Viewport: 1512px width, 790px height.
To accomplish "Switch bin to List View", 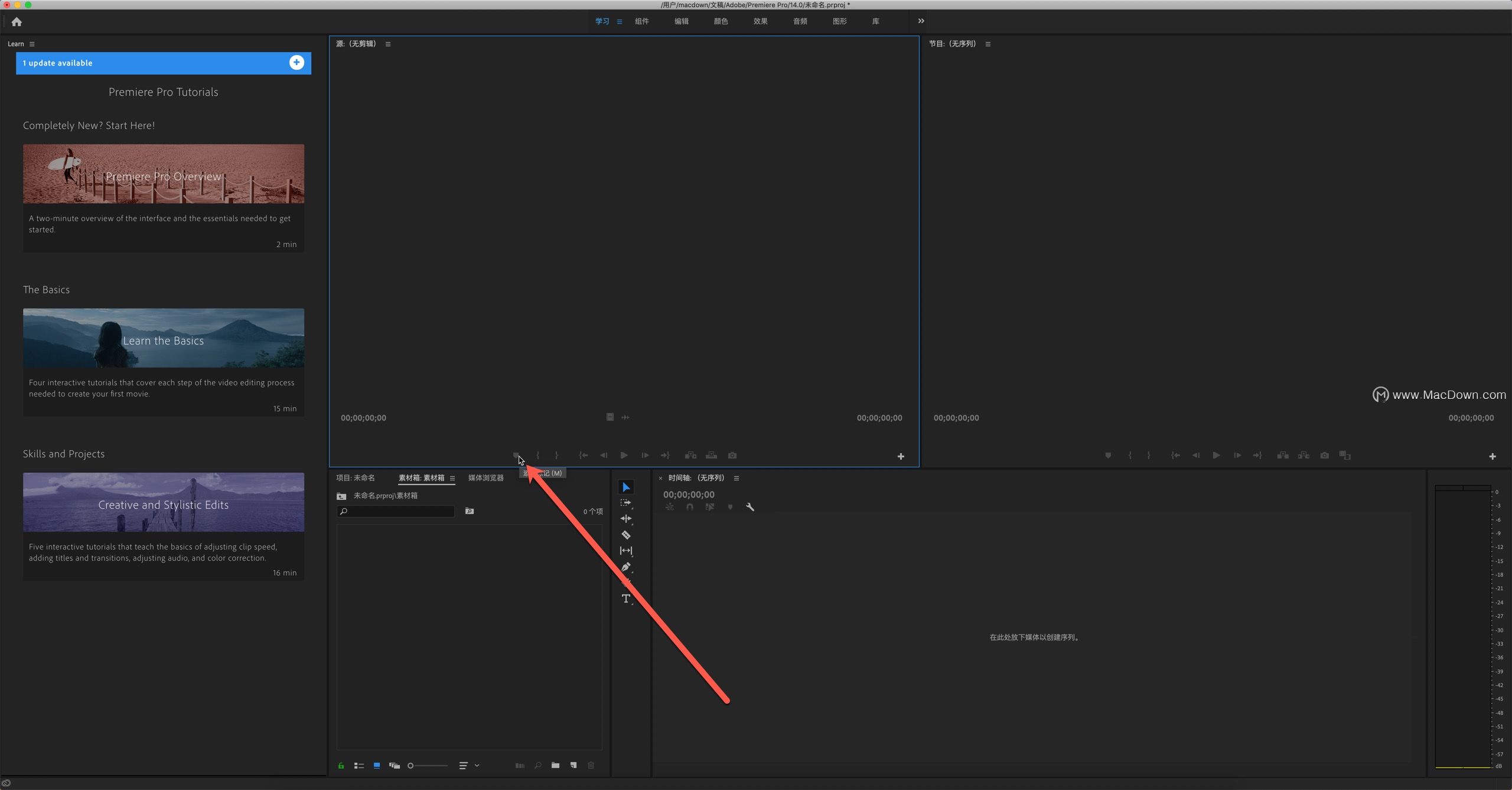I will (x=359, y=766).
